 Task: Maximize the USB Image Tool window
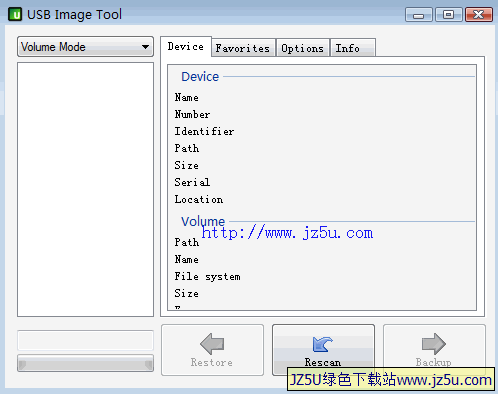click(x=449, y=15)
